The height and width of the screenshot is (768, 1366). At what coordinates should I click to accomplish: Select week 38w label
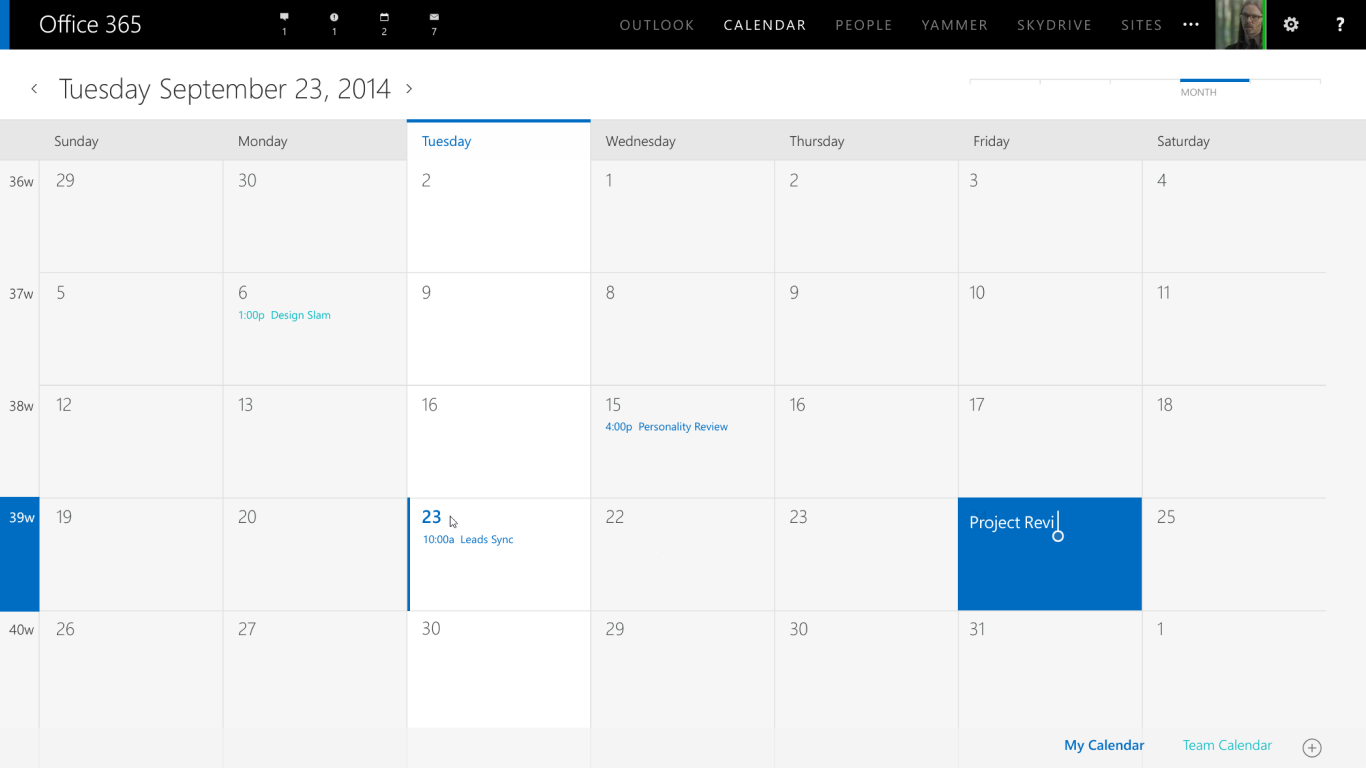point(21,406)
